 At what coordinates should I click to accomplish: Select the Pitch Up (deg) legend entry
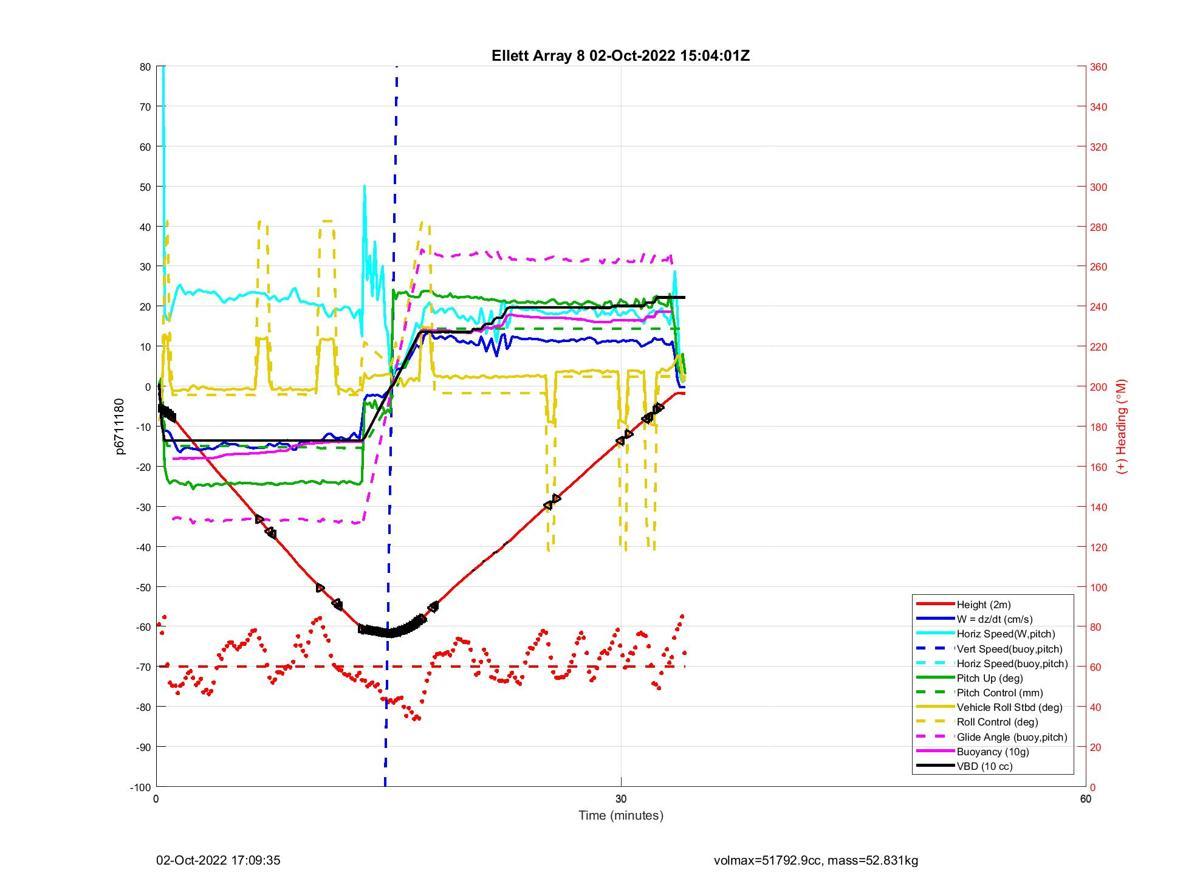(972, 678)
